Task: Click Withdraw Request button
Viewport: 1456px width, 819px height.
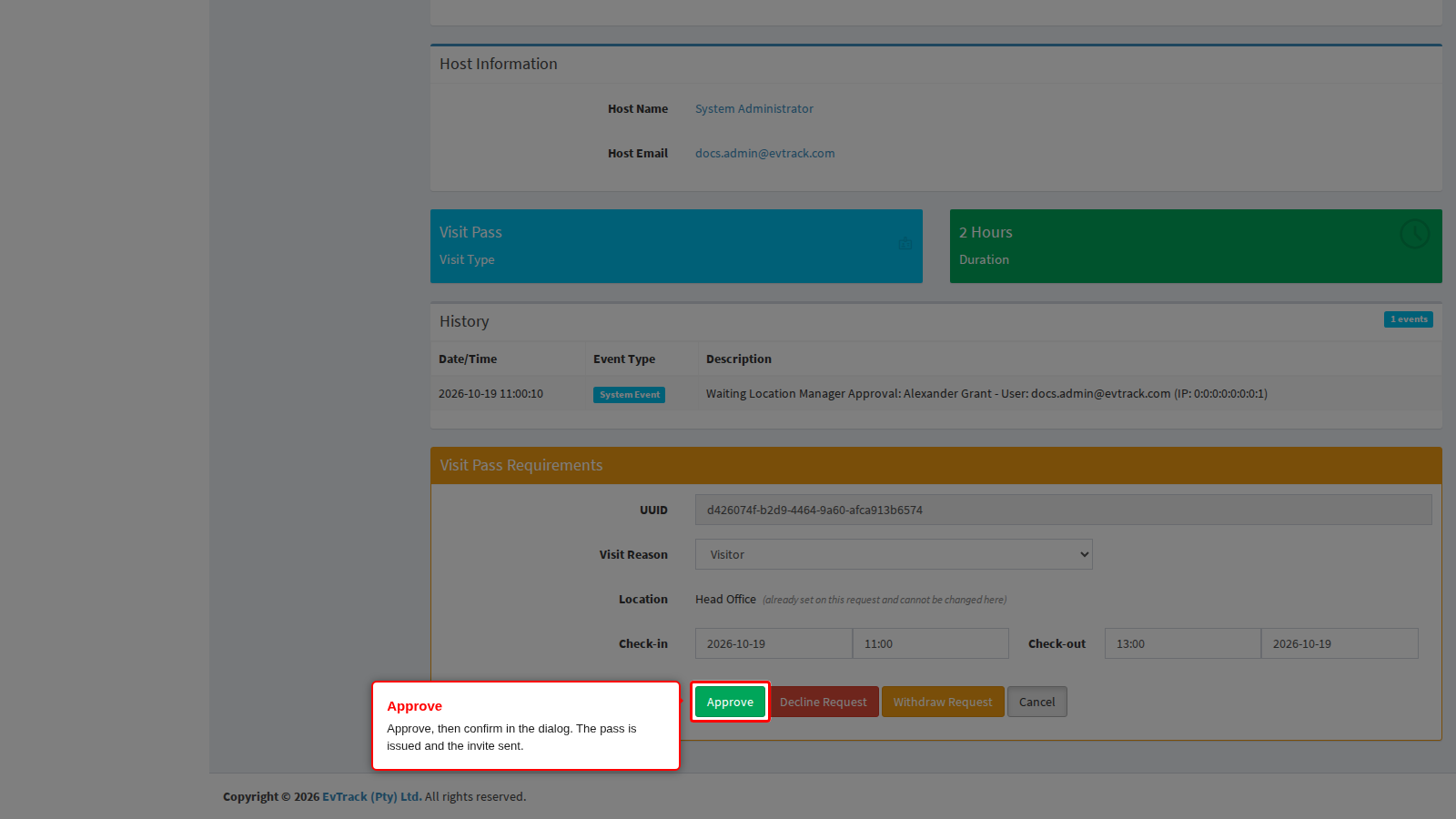Action: 943,702
